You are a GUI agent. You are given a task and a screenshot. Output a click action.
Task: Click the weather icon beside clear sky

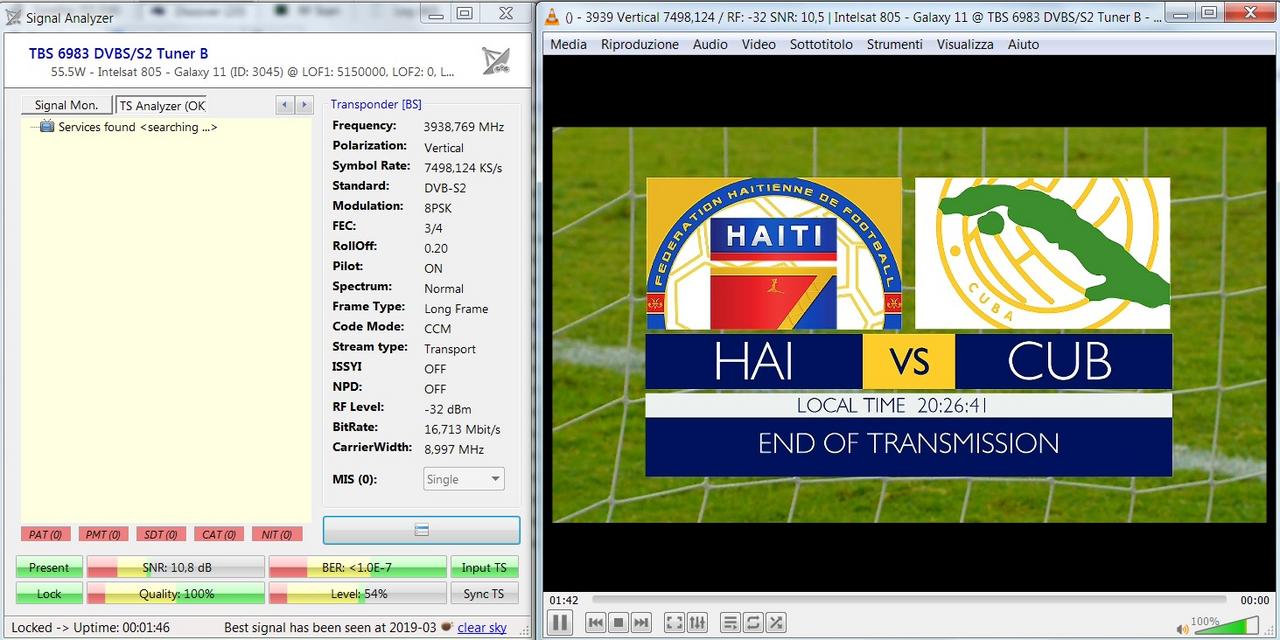tap(446, 627)
